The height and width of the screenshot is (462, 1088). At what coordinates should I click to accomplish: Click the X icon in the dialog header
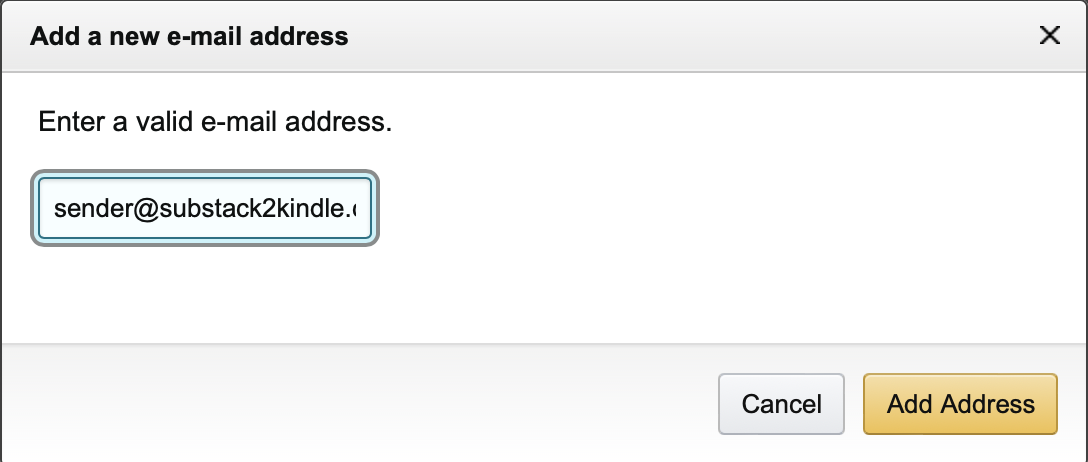tap(1049, 36)
